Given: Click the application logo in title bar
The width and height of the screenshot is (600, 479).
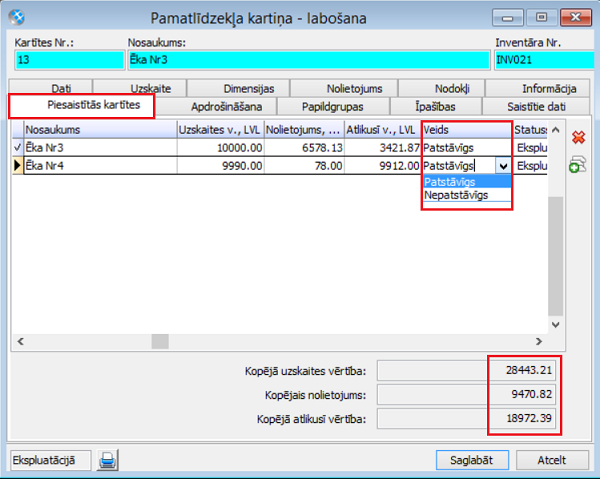Looking at the screenshot, I should click(x=17, y=17).
